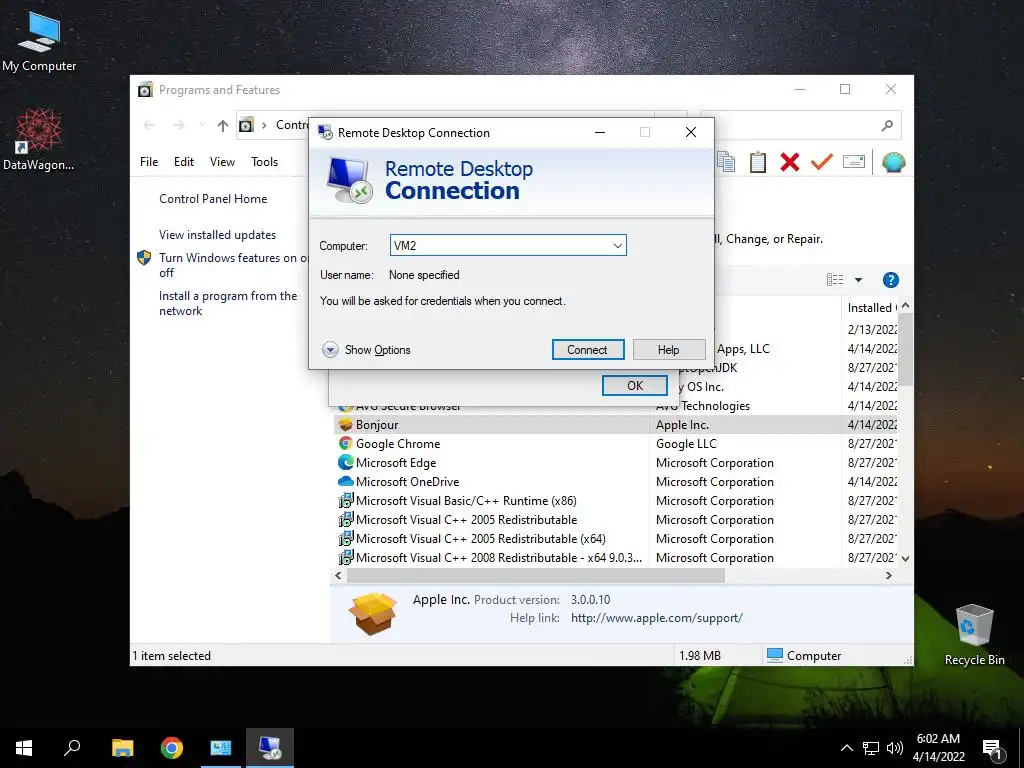Image resolution: width=1024 pixels, height=768 pixels.
Task: Click the Back arrow in Programs and Features
Action: click(149, 125)
